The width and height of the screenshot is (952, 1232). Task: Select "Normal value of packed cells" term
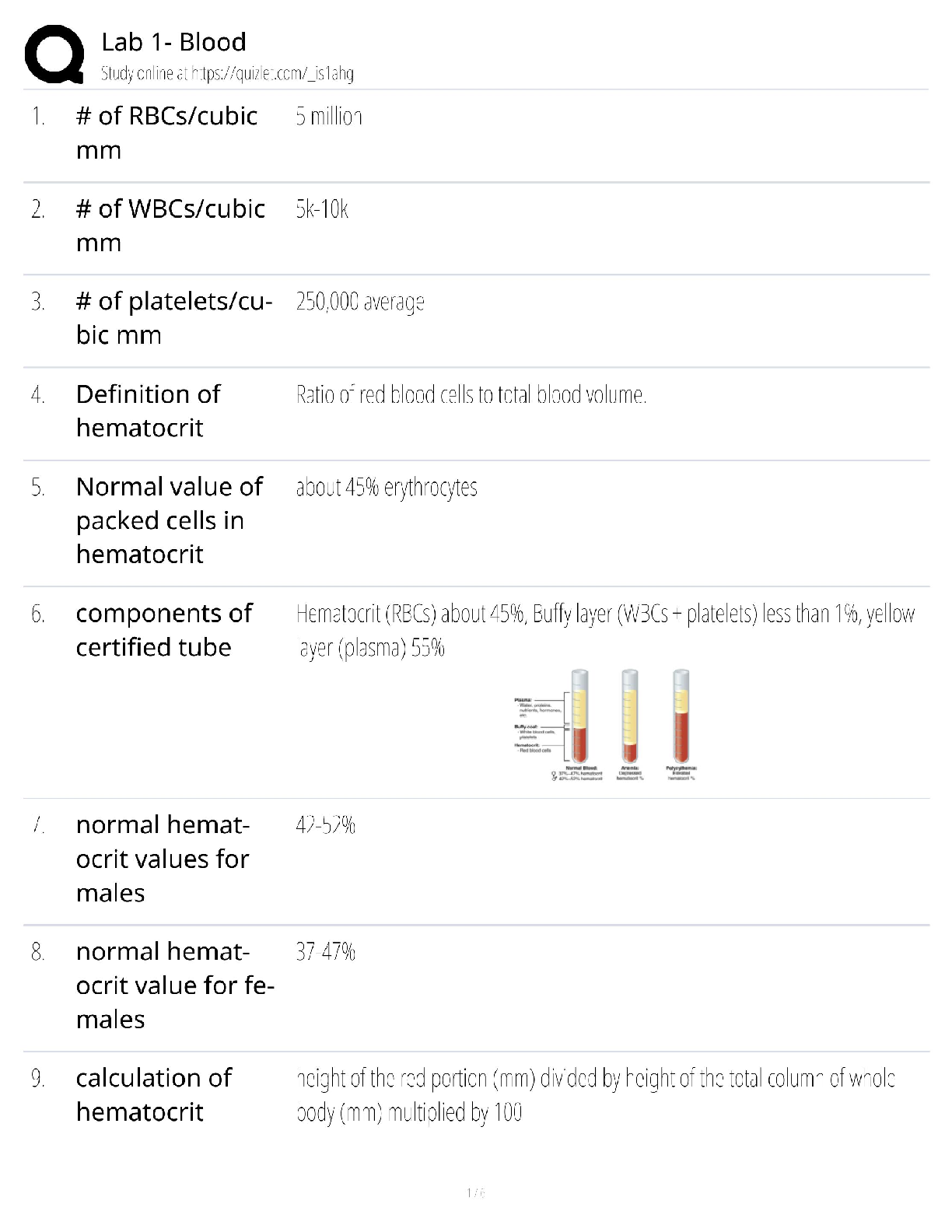(169, 520)
